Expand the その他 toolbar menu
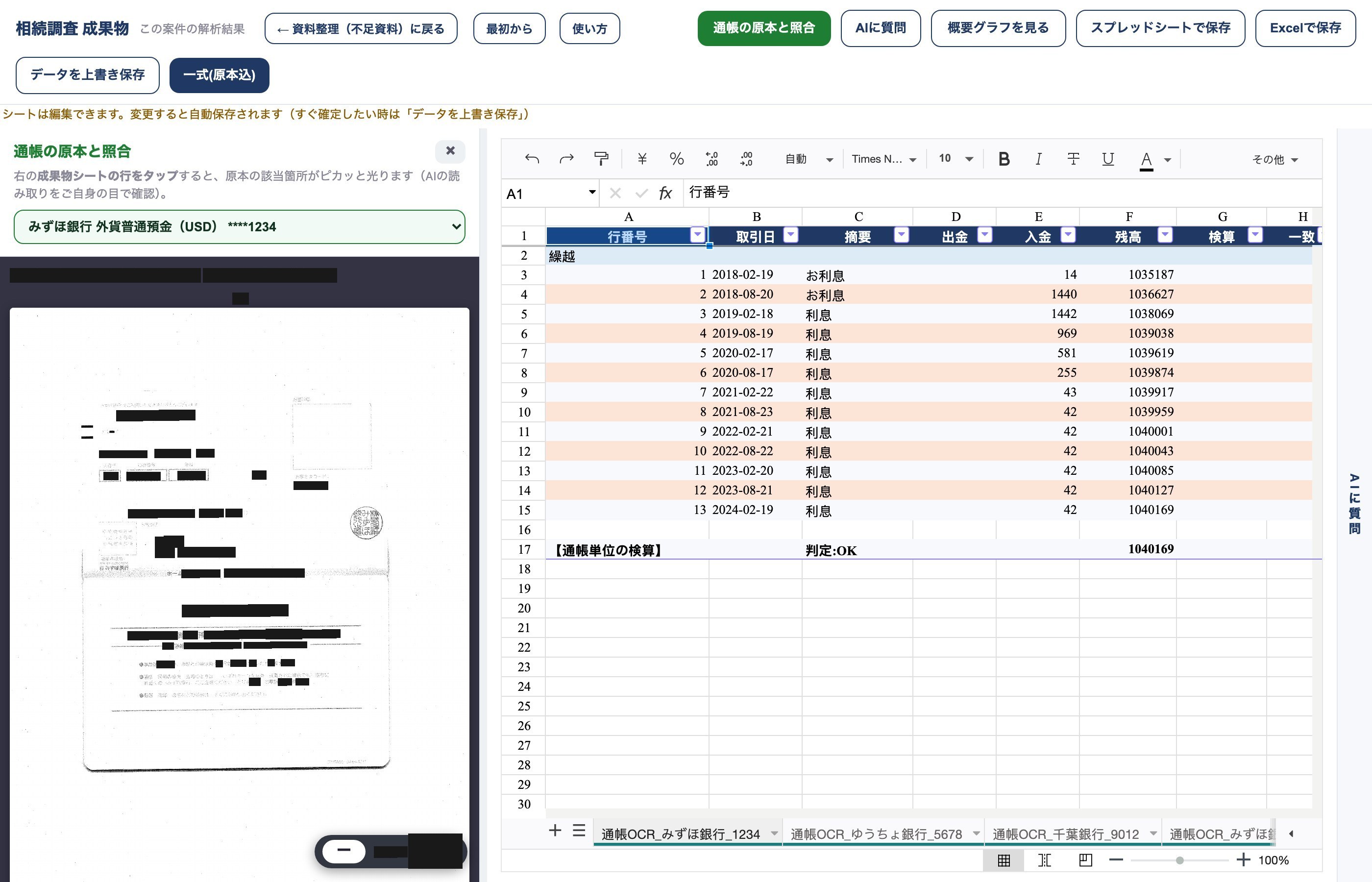 1274,159
